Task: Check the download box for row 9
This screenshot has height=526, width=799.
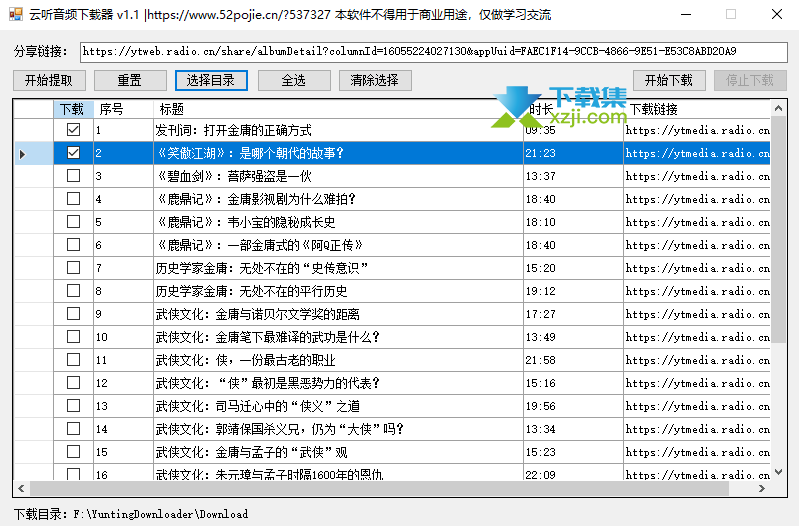Action: [73, 313]
